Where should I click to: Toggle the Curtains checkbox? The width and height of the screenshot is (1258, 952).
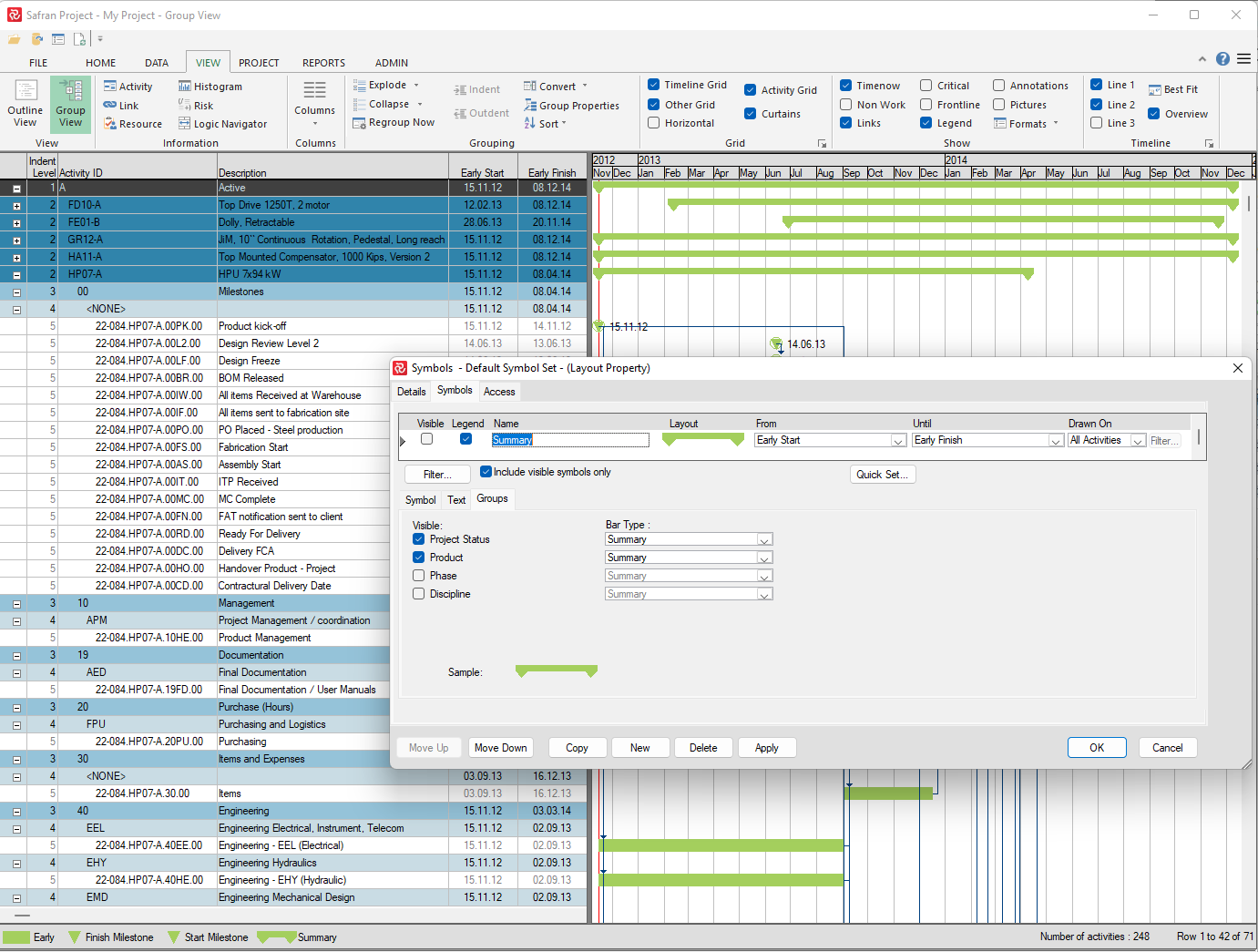750,114
